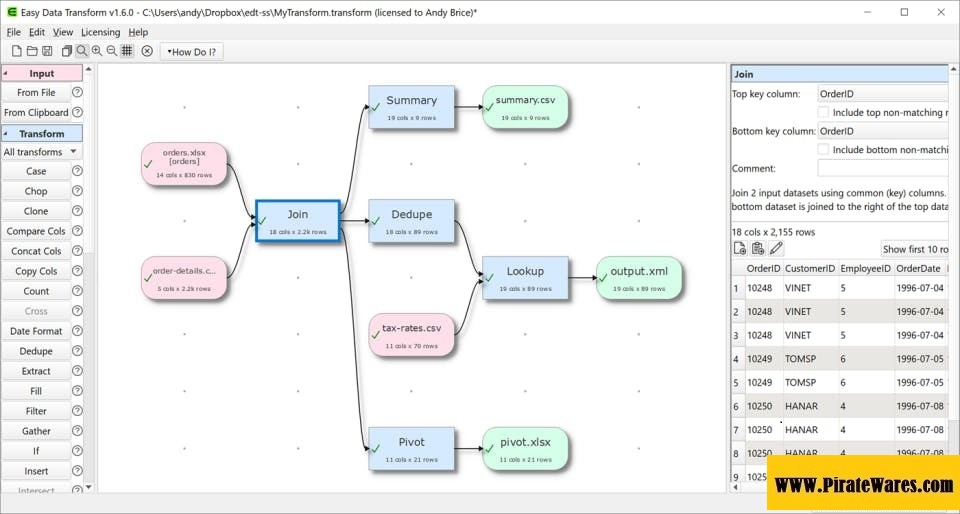The height and width of the screenshot is (514, 960).
Task: Click the help icon beside Count
Action: coord(77,291)
